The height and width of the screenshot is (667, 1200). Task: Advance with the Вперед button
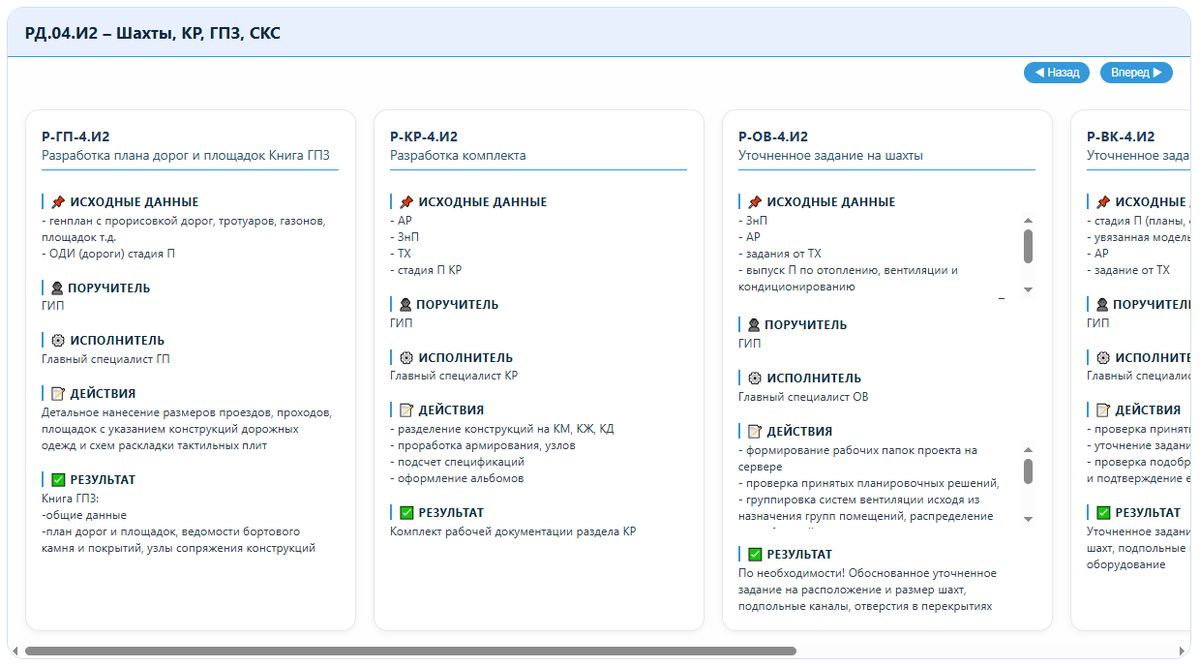coord(1136,72)
